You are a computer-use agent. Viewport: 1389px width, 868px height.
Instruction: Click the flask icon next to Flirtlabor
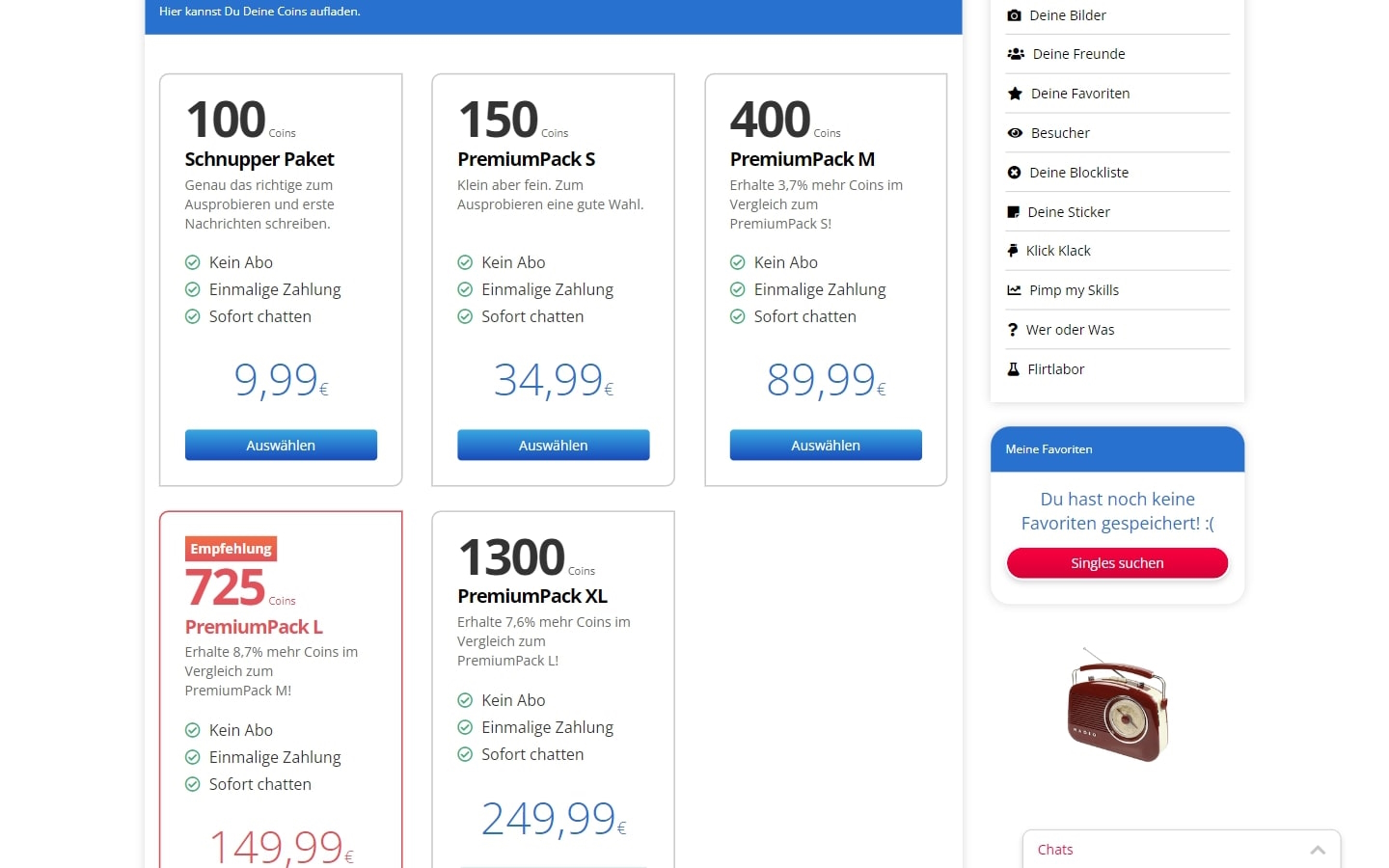[x=1014, y=368]
